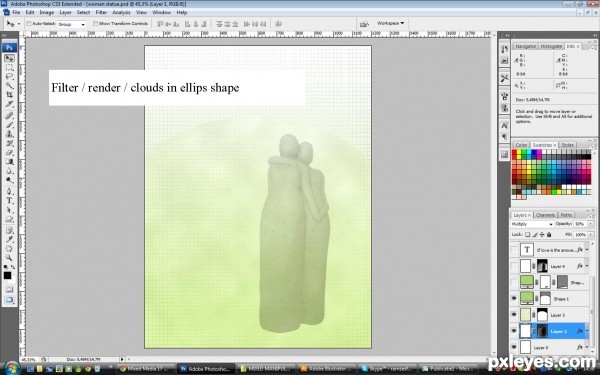Open the Layer menu
This screenshot has width=600, height=375.
coord(65,12)
